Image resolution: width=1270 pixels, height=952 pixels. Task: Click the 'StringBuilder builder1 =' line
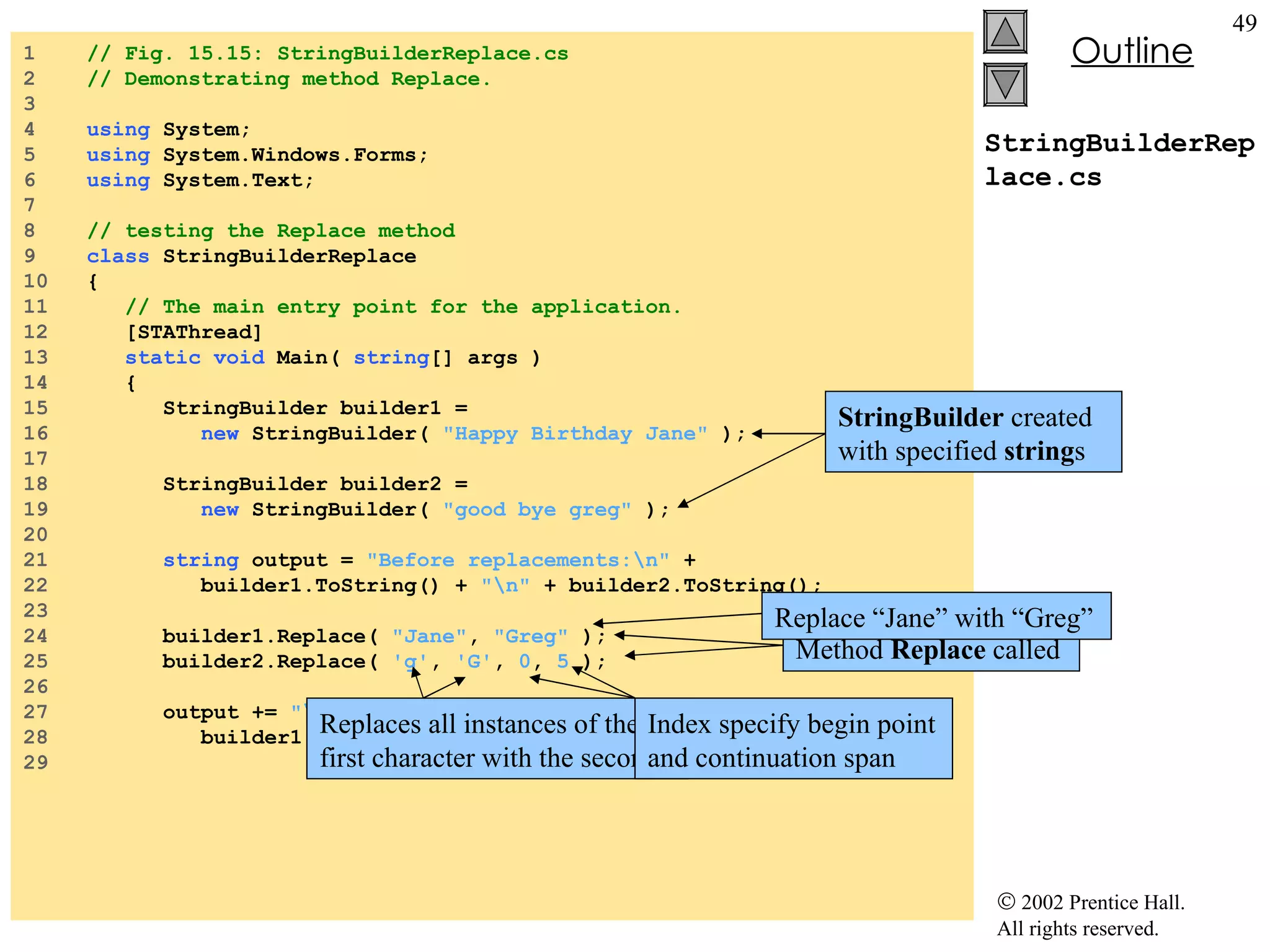(315, 408)
